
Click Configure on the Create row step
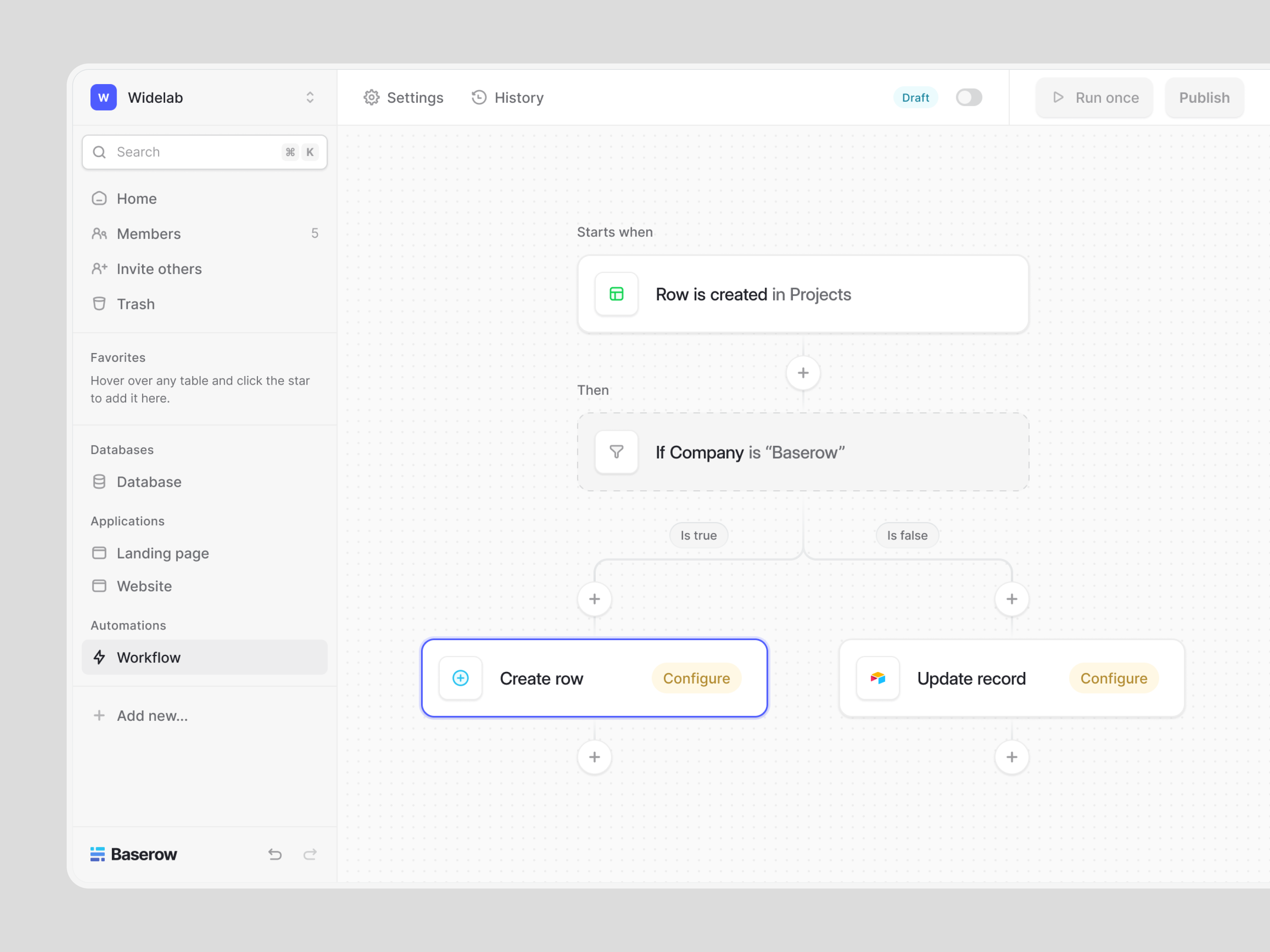(x=696, y=678)
